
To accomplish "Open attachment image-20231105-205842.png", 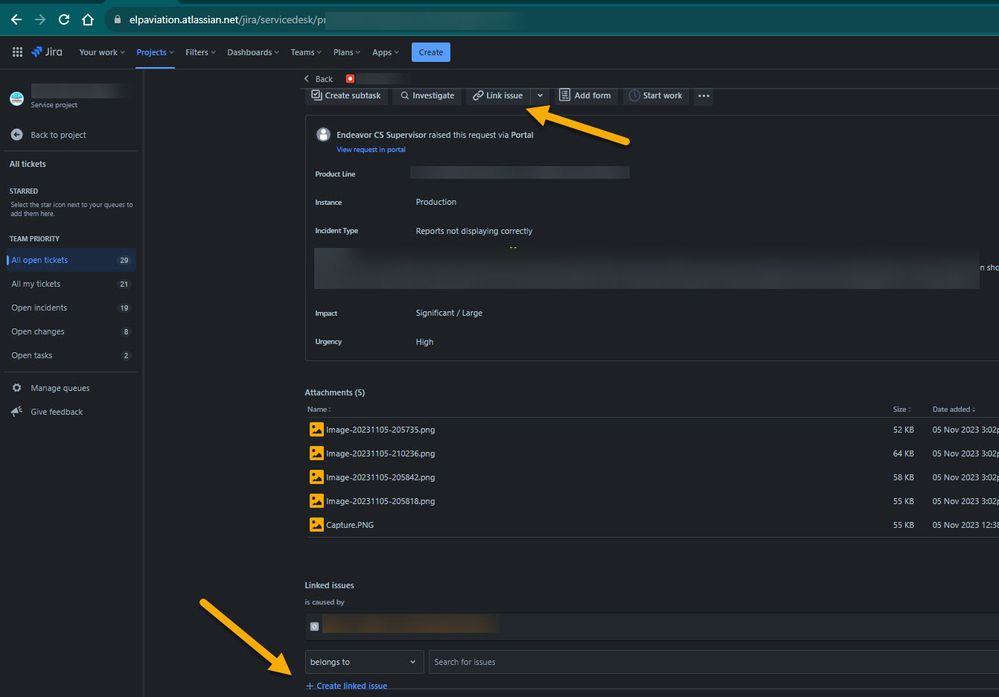I will pos(380,477).
